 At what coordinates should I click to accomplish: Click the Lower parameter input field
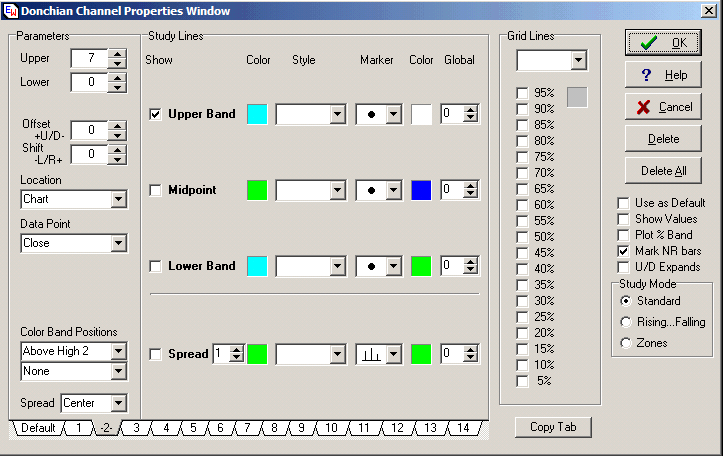[x=89, y=83]
